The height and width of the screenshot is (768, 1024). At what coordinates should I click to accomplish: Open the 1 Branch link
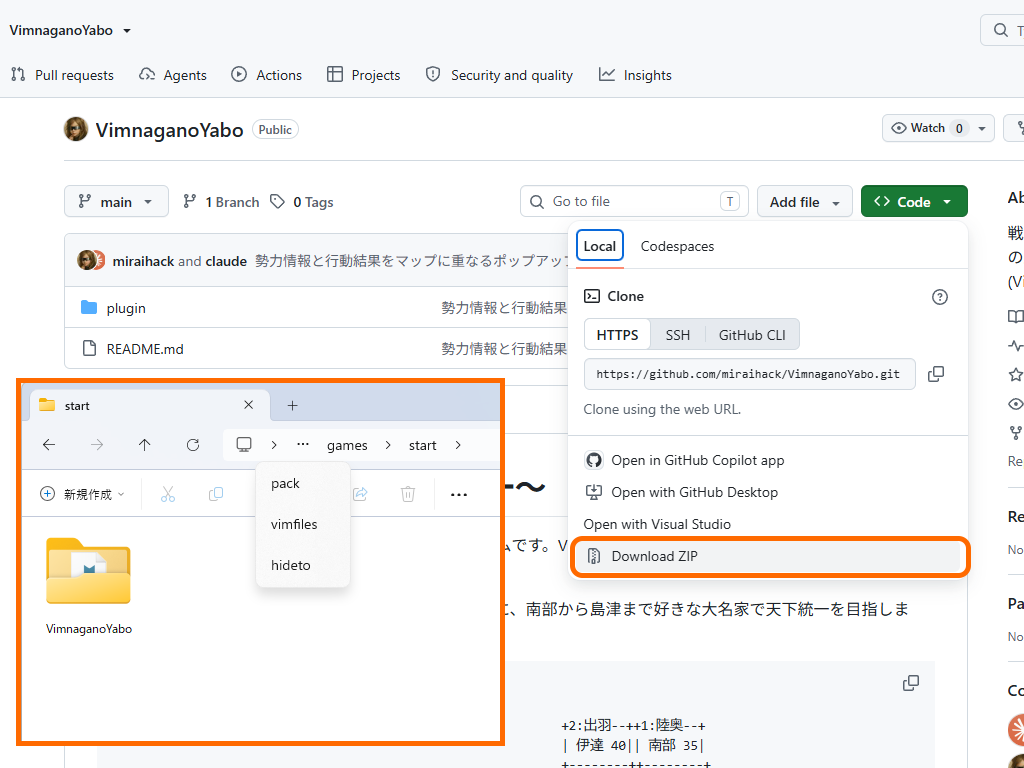tap(221, 202)
